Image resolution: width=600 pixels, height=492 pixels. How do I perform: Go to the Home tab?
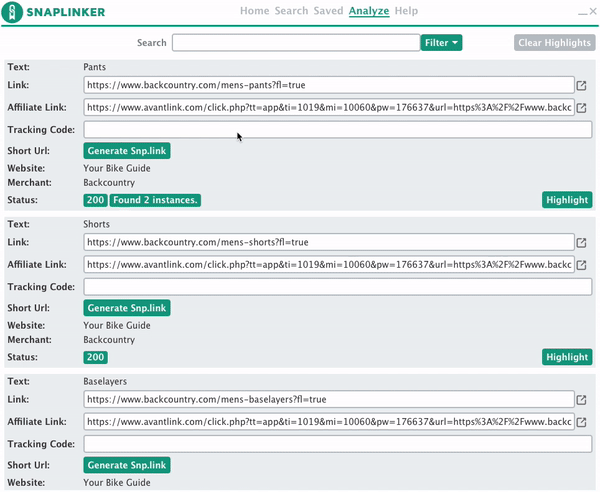(254, 11)
